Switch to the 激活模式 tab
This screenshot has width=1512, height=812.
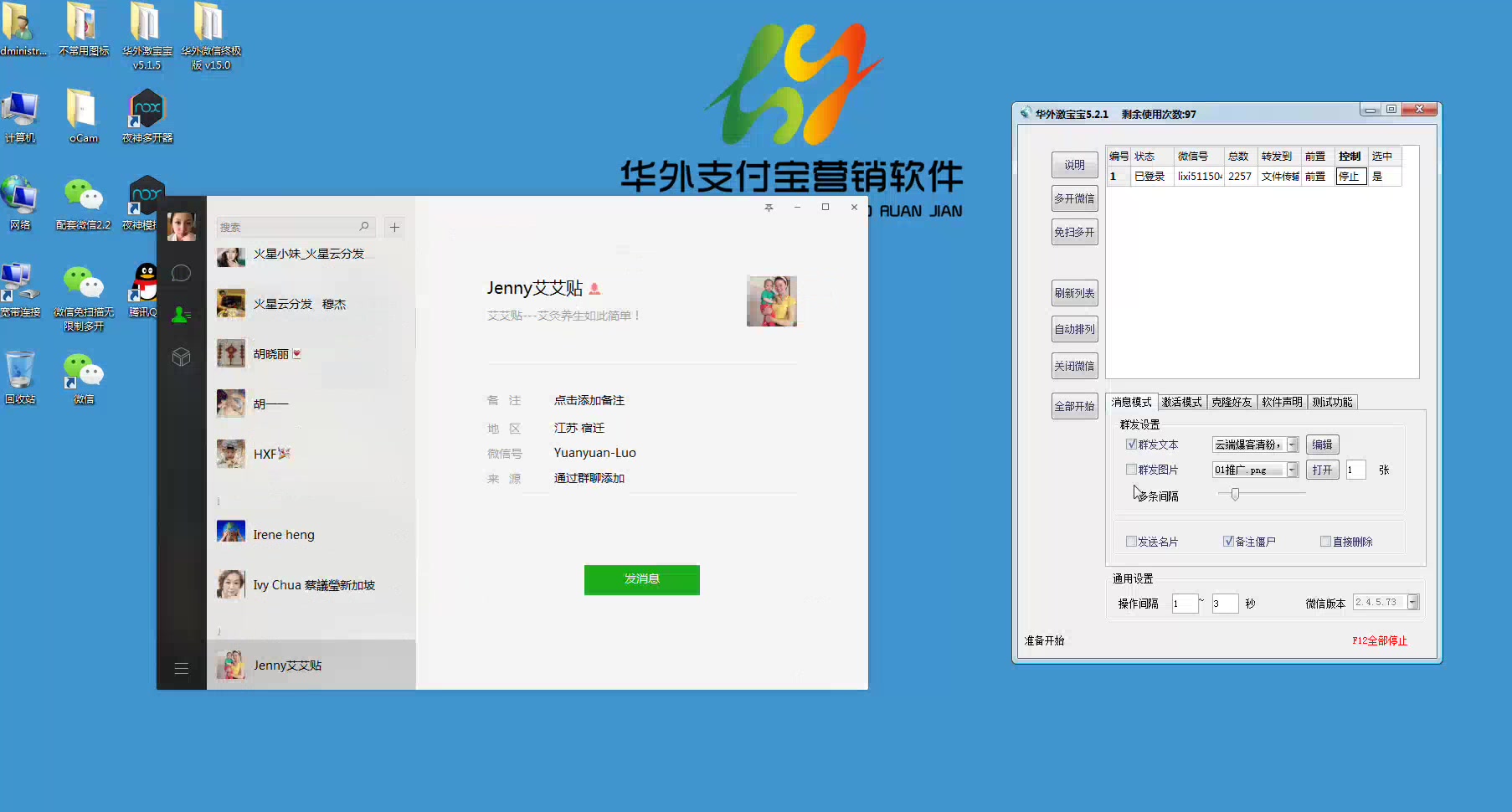tap(1181, 402)
